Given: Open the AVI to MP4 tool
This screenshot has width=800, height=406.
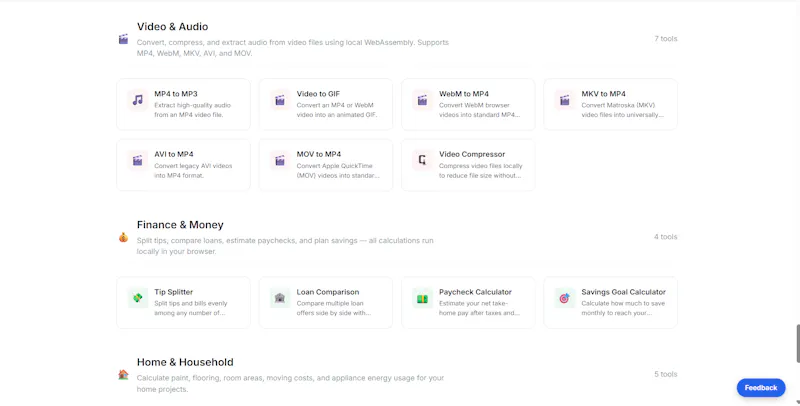Looking at the screenshot, I should point(184,165).
